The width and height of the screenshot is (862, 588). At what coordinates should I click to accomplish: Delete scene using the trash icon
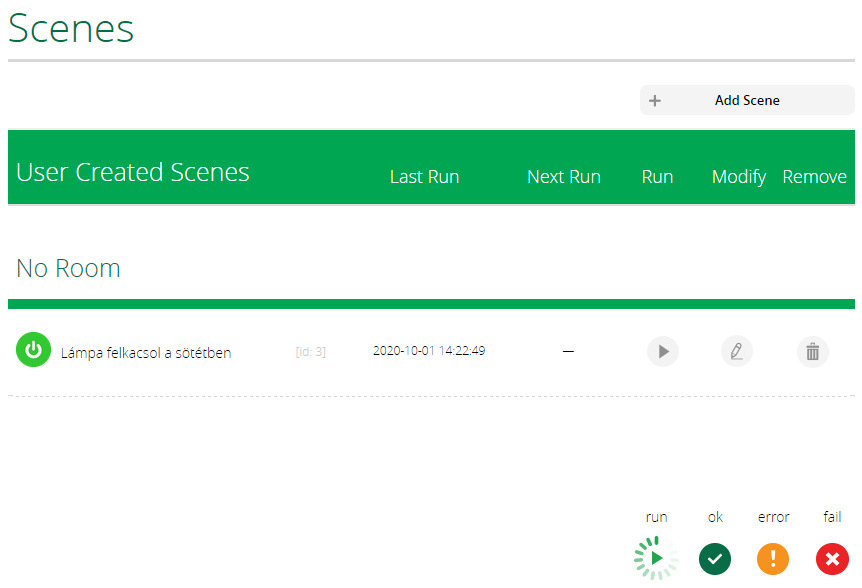coord(812,351)
